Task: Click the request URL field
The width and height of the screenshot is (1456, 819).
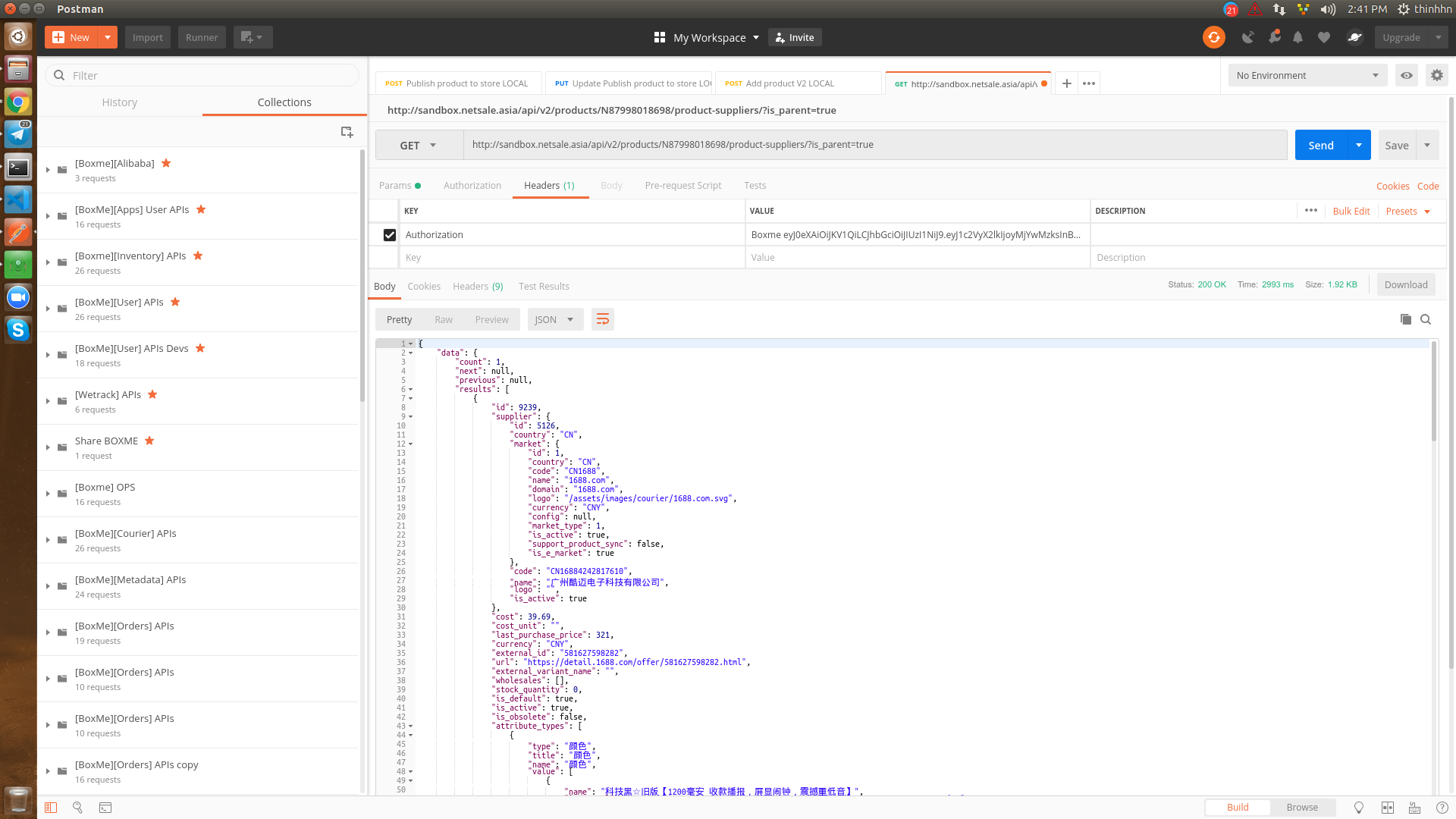Action: click(x=875, y=145)
